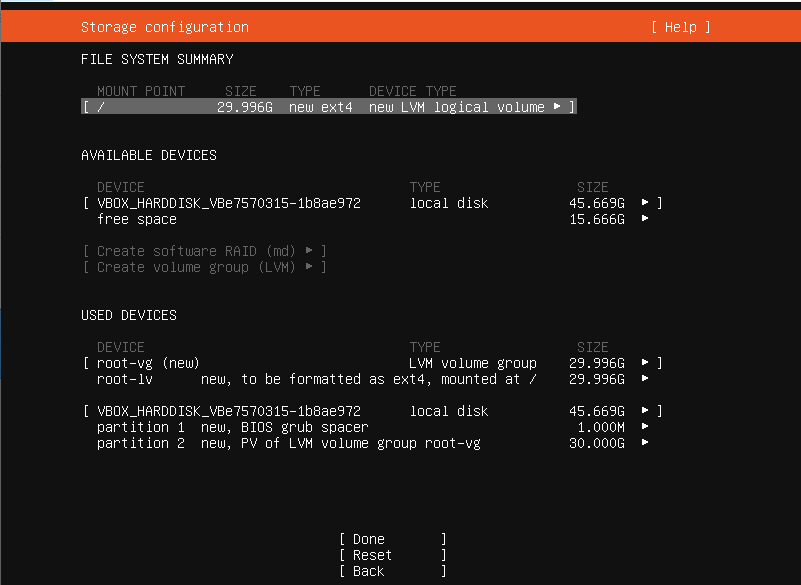Click the Done button
The image size is (801, 585).
click(393, 539)
